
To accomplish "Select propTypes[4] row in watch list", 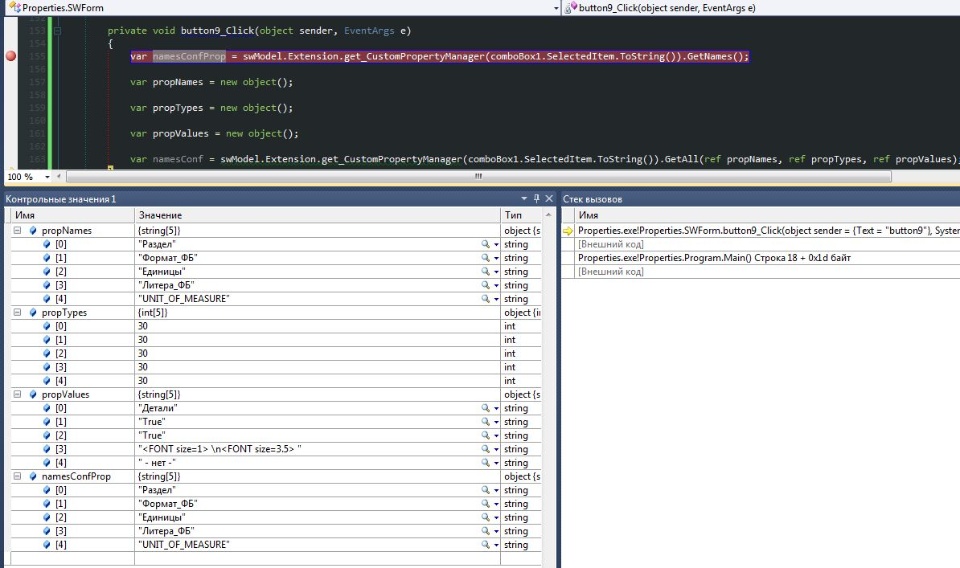I will tap(276, 381).
